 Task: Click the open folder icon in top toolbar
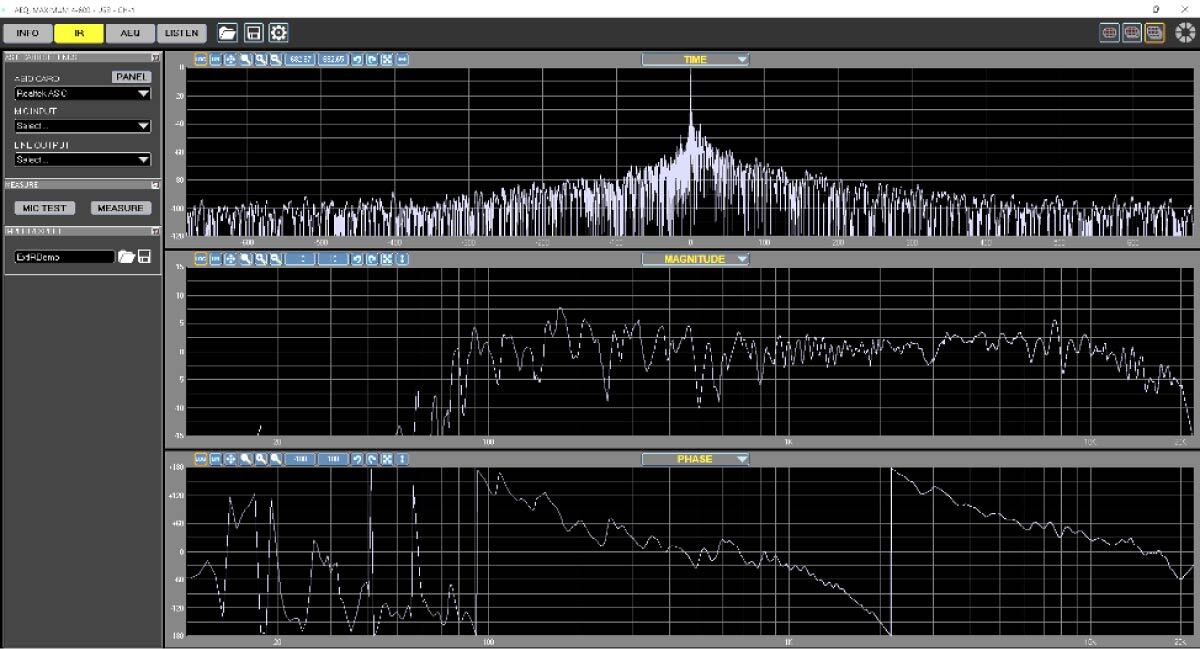point(228,33)
